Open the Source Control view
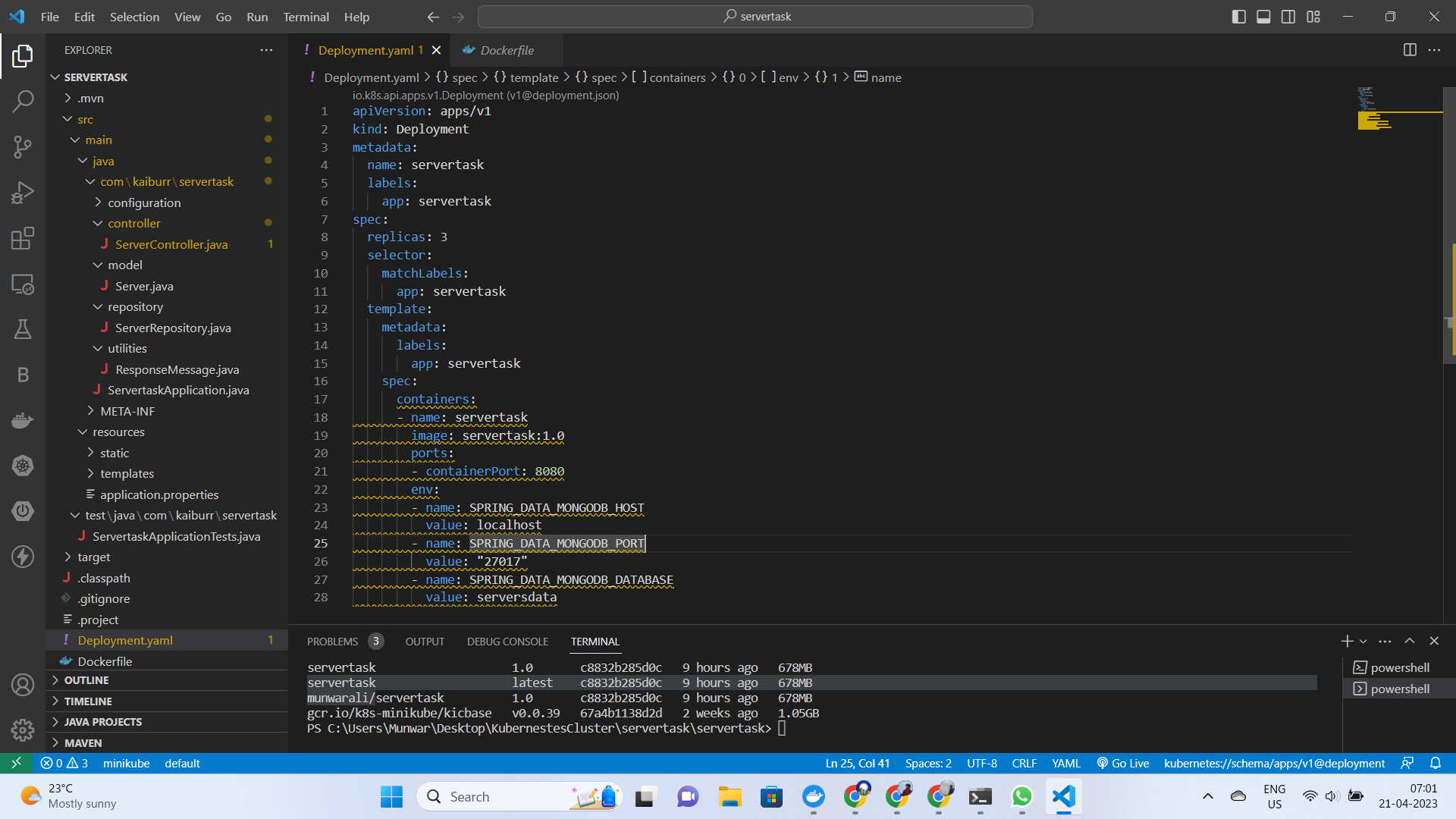Screen dimensions: 1456x819 [x=24, y=148]
